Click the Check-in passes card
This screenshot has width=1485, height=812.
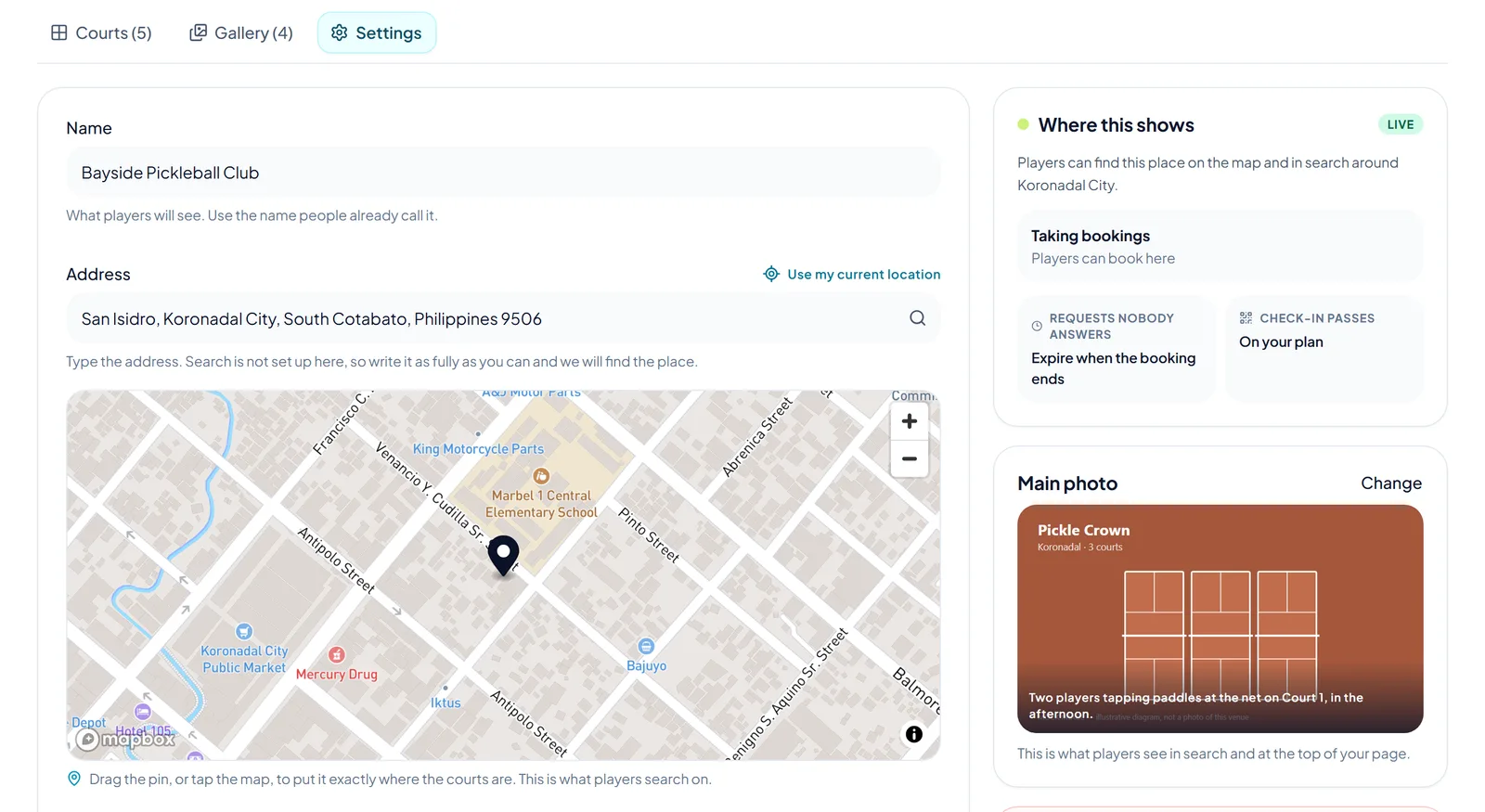(1324, 348)
